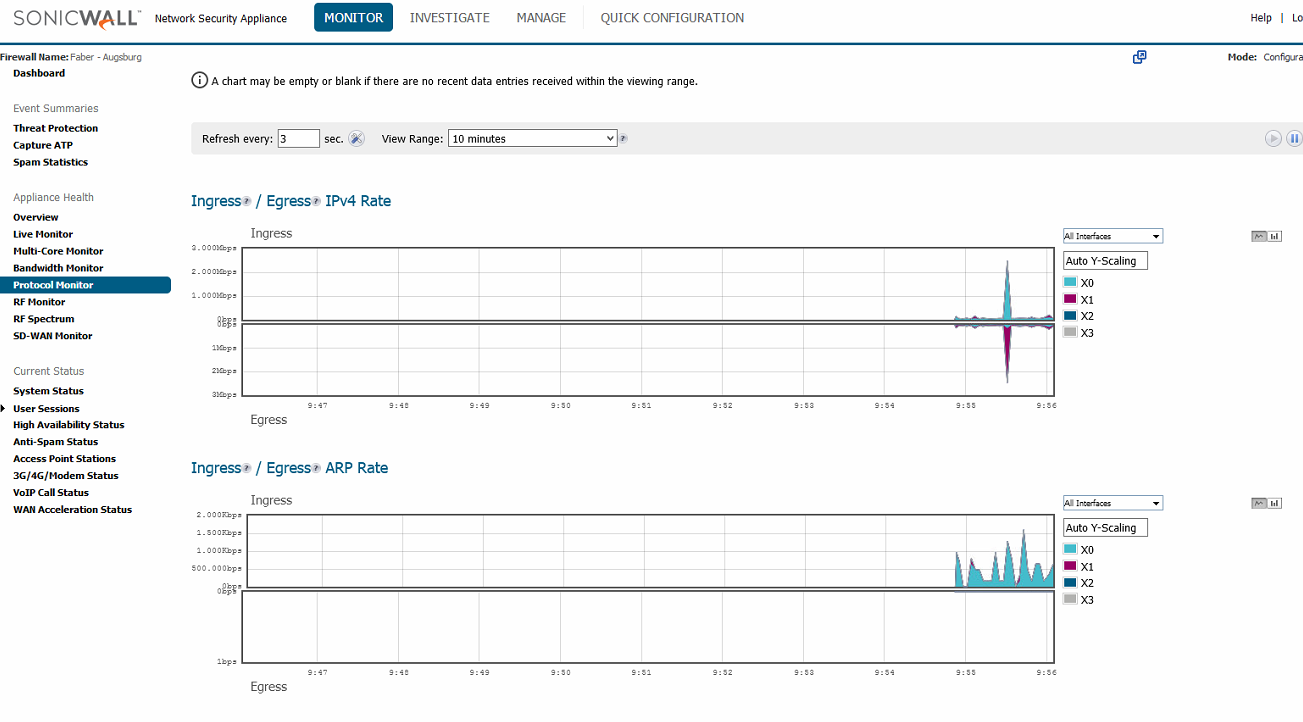Image resolution: width=1303 pixels, height=722 pixels.
Task: Switch ARP Rate chart to bar view
Action: click(1275, 504)
